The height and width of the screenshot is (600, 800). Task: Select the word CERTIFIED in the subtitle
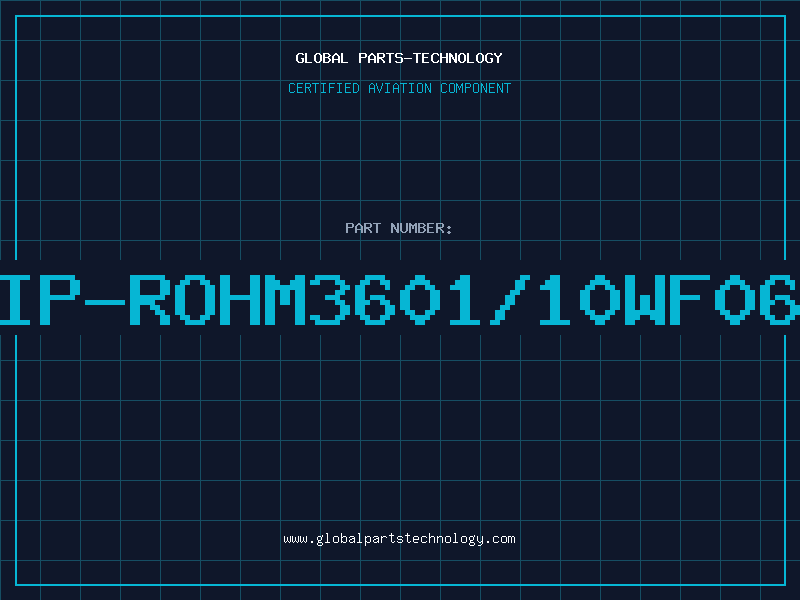point(323,88)
